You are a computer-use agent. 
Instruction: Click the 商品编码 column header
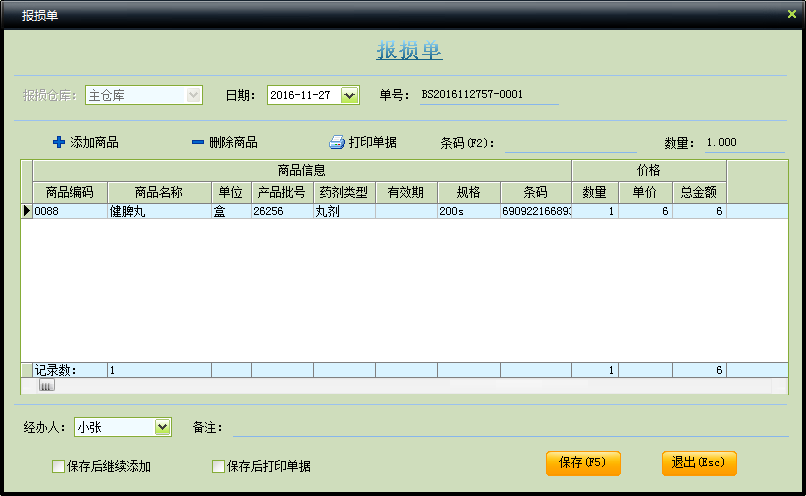pos(70,192)
